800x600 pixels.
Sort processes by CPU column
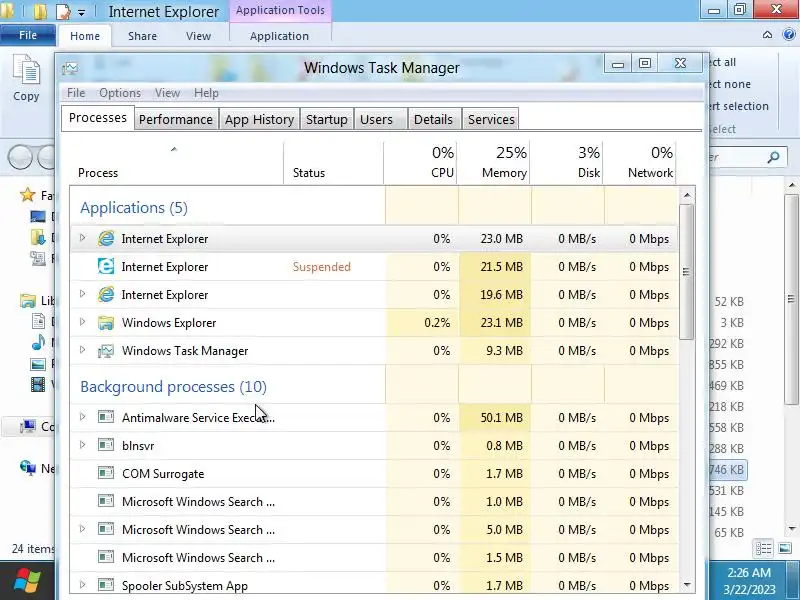[x=420, y=163]
